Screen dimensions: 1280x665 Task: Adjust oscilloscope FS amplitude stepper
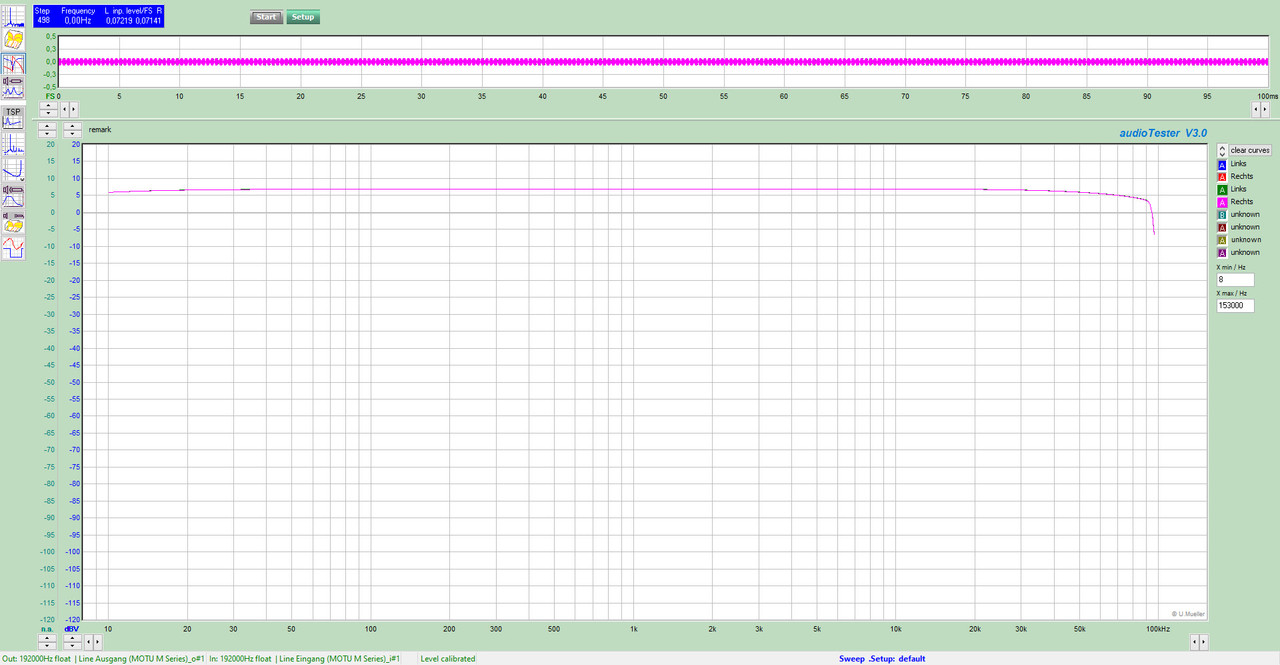click(48, 108)
